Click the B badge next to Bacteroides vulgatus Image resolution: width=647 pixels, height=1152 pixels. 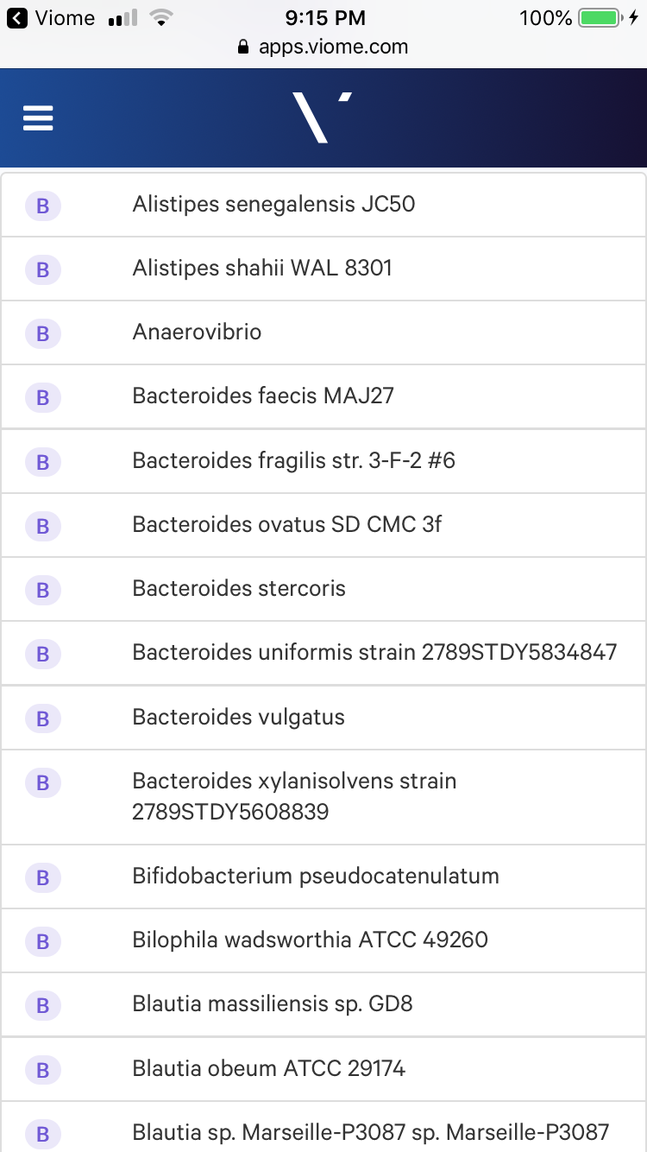point(43,718)
